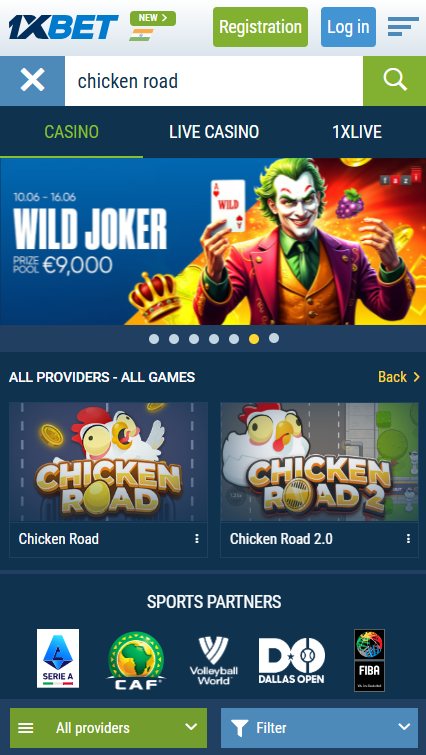The height and width of the screenshot is (755, 426).
Task: Switch to the 1XLIVE tab
Action: point(357,132)
